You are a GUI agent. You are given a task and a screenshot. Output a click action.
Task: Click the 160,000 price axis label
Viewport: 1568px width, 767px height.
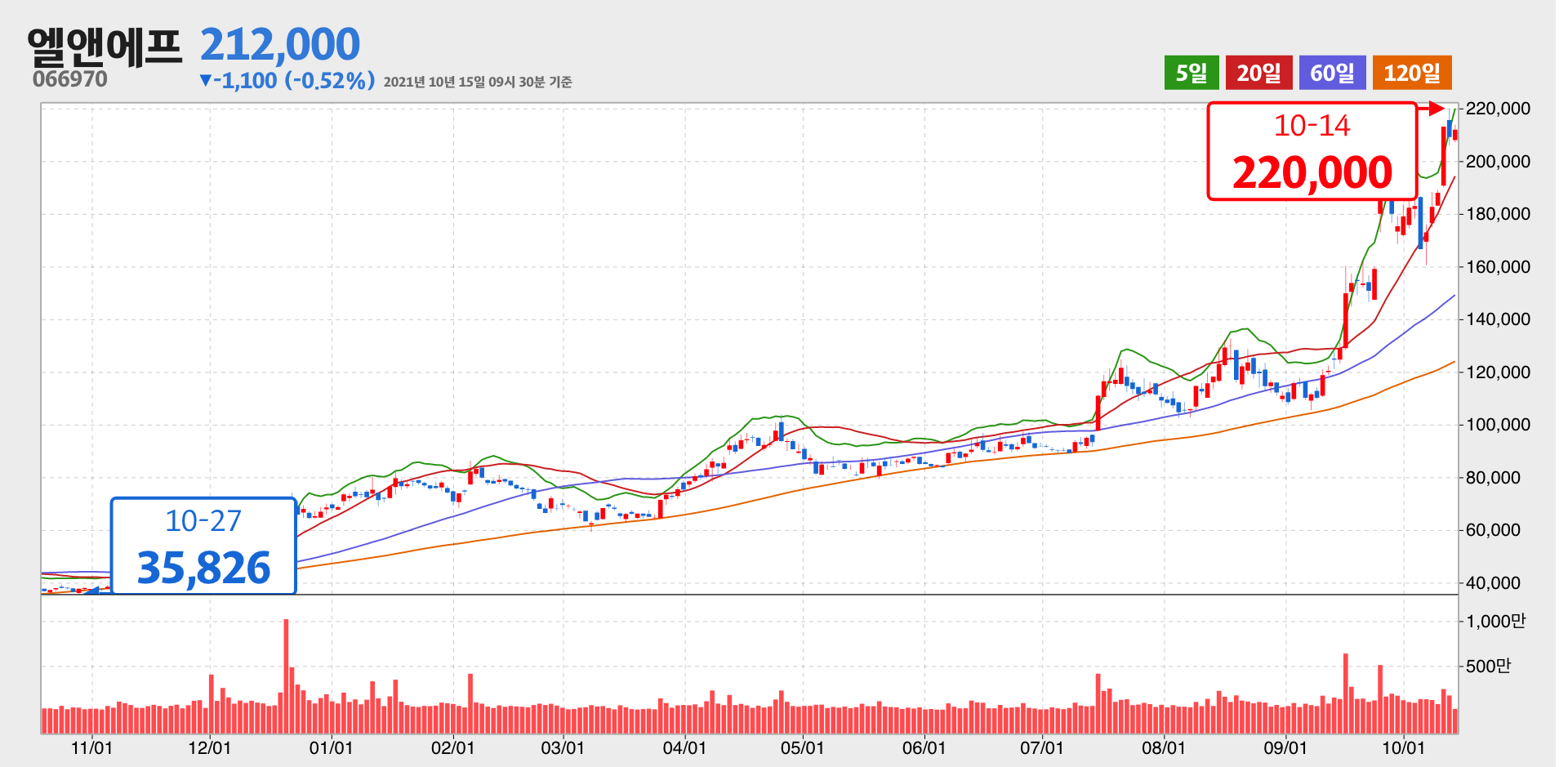point(1498,267)
